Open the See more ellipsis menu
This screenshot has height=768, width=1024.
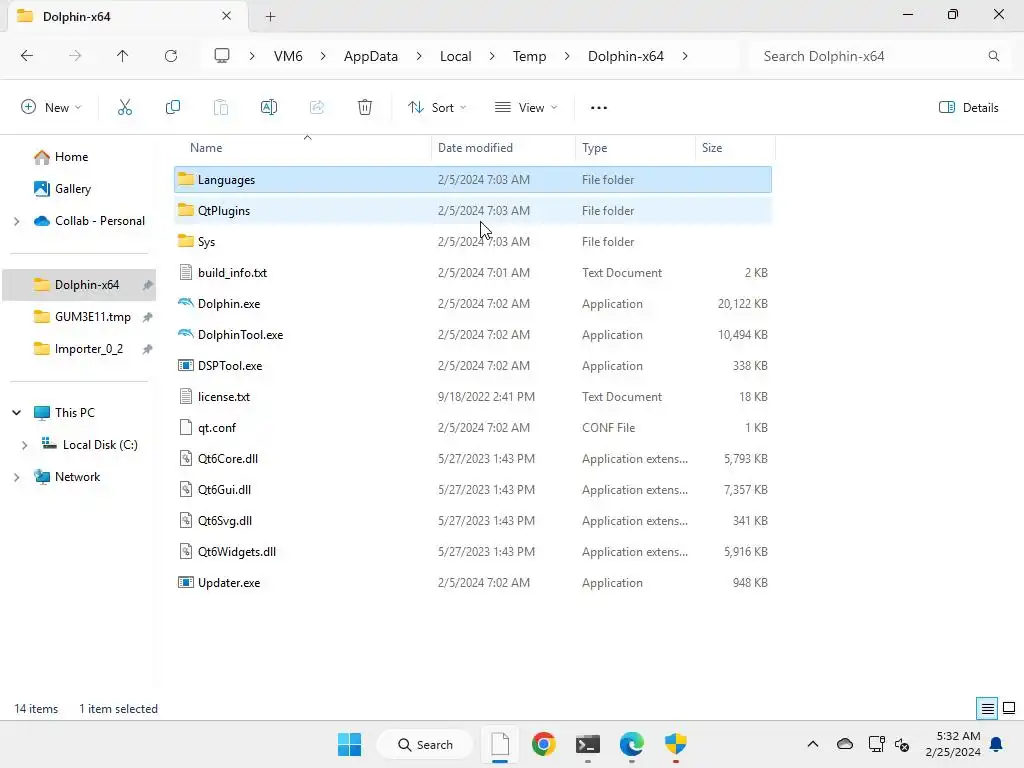pyautogui.click(x=599, y=108)
